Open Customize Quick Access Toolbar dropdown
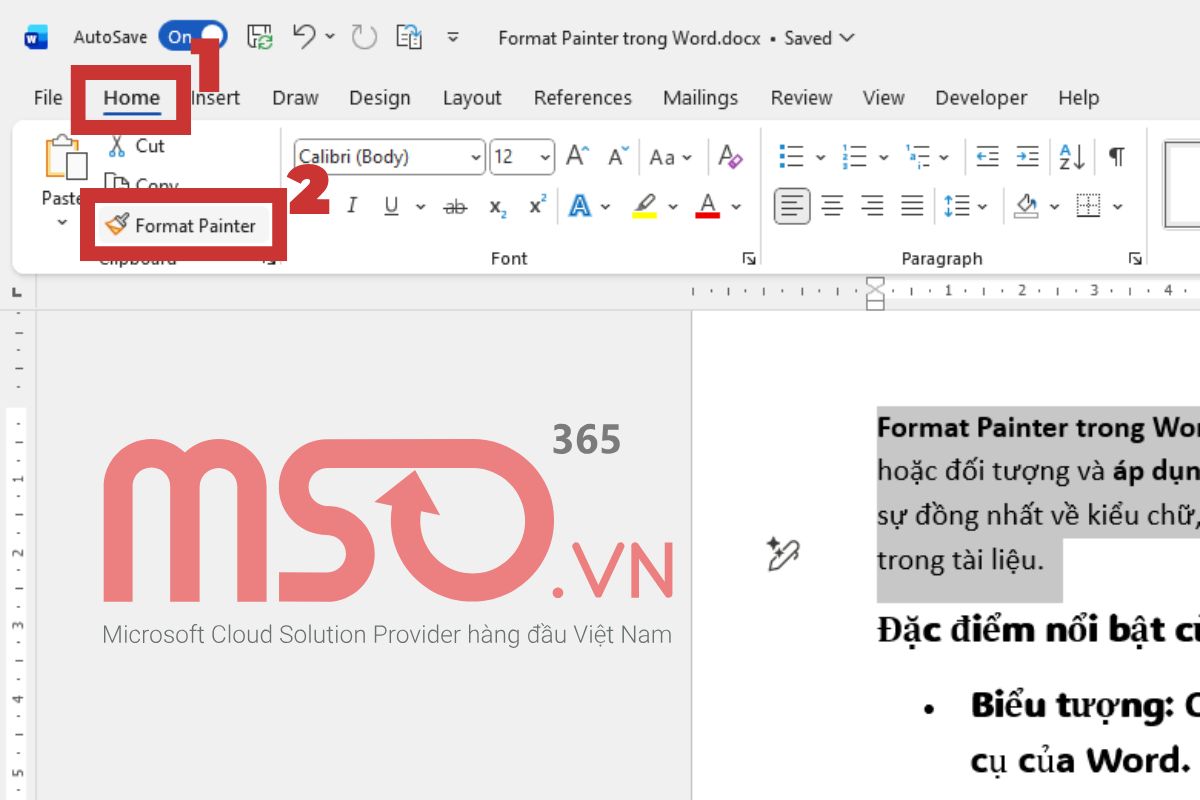This screenshot has height=800, width=1200. 453,38
